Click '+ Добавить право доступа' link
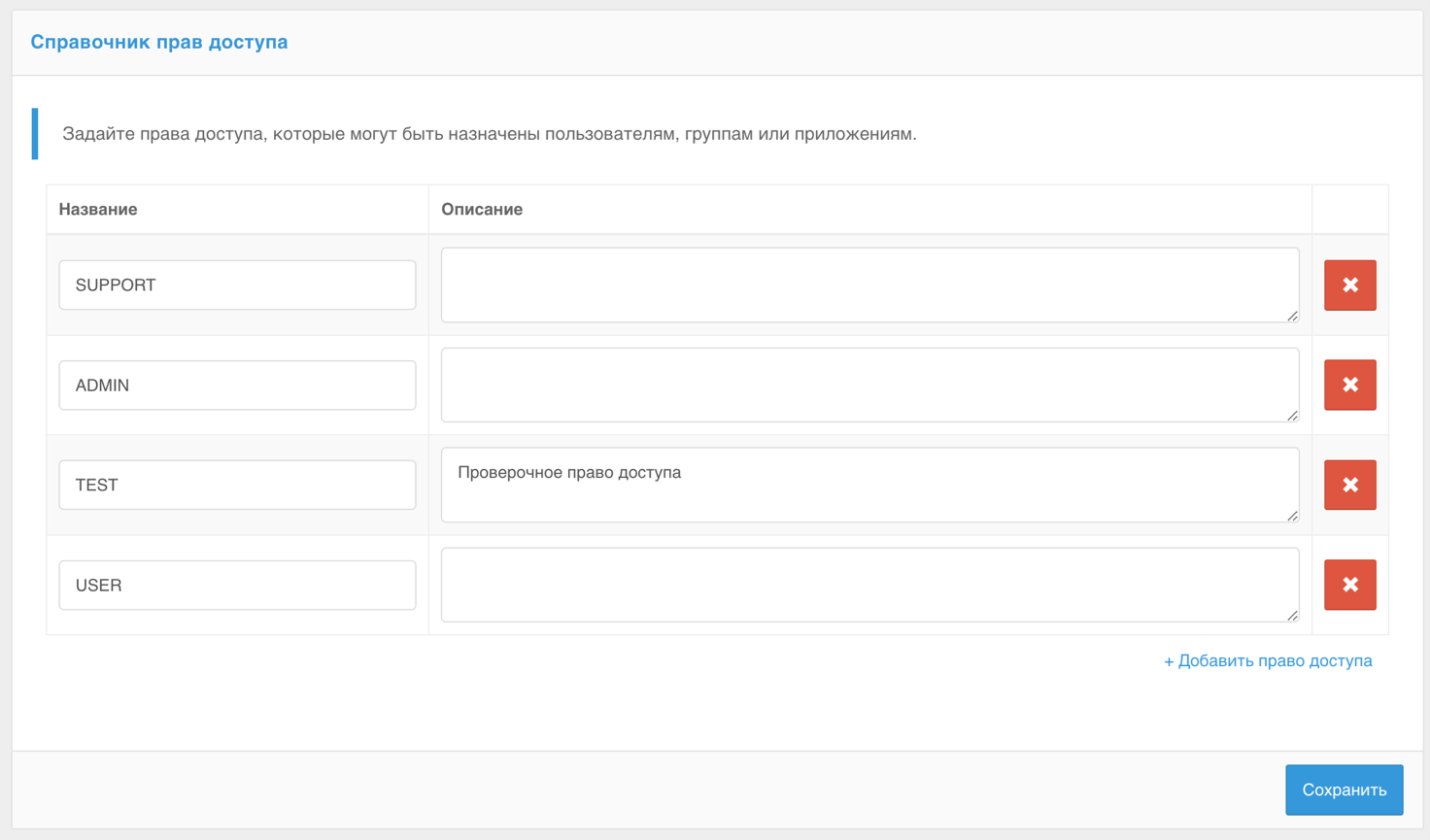The image size is (1430, 840). click(x=1267, y=661)
